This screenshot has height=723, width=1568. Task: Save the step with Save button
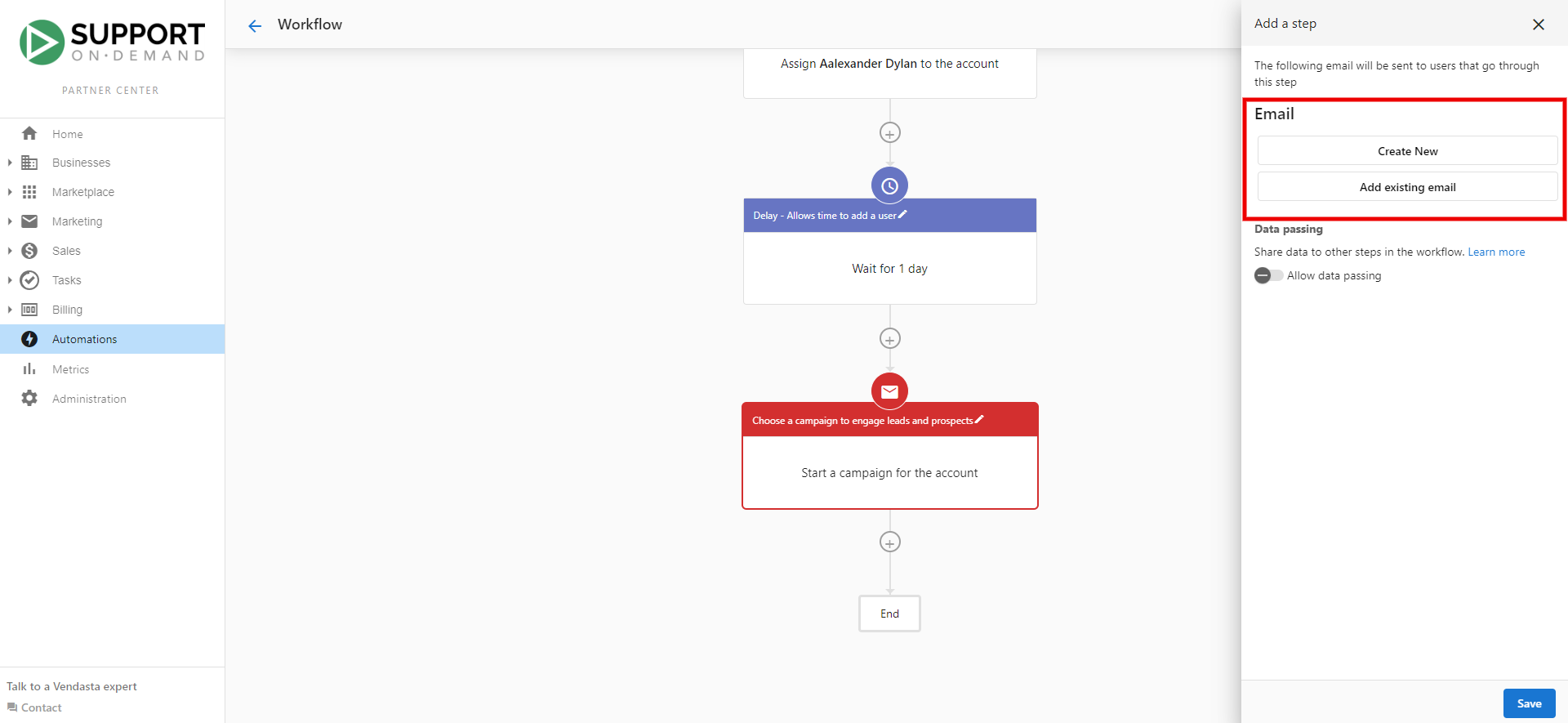1529,703
